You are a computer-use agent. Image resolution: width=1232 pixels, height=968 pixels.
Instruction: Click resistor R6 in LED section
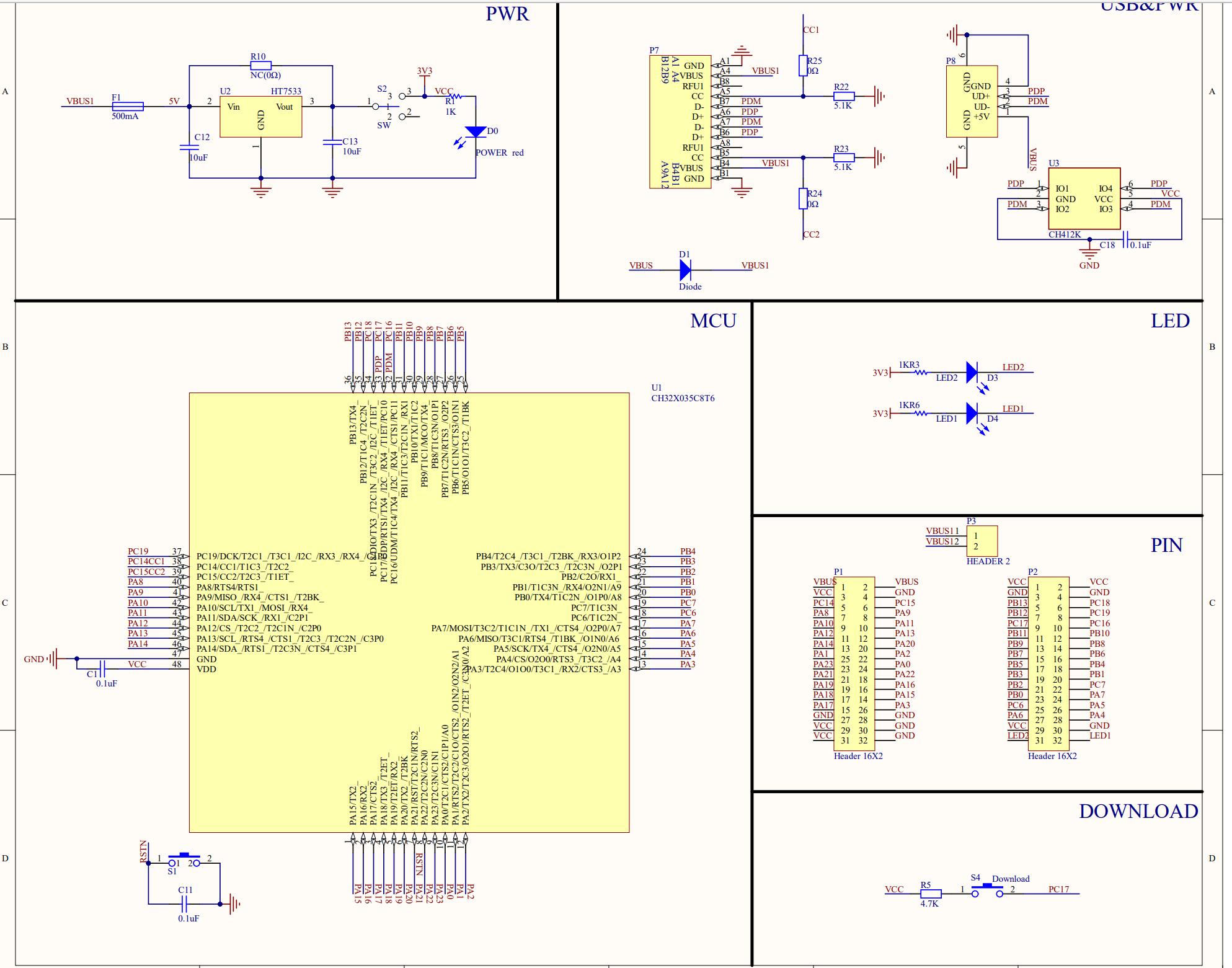tap(921, 414)
